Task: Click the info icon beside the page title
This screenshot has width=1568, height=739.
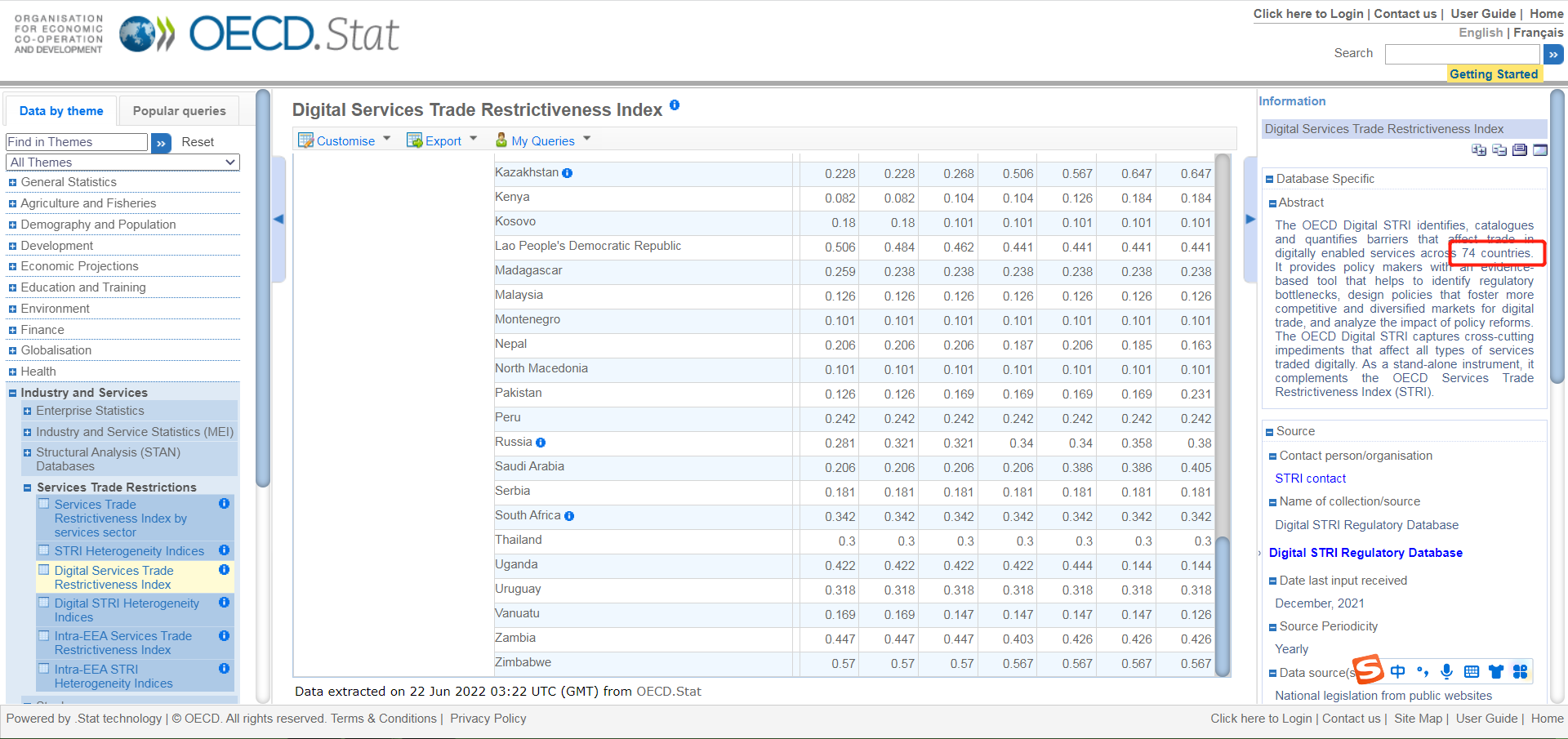Action: 675,105
